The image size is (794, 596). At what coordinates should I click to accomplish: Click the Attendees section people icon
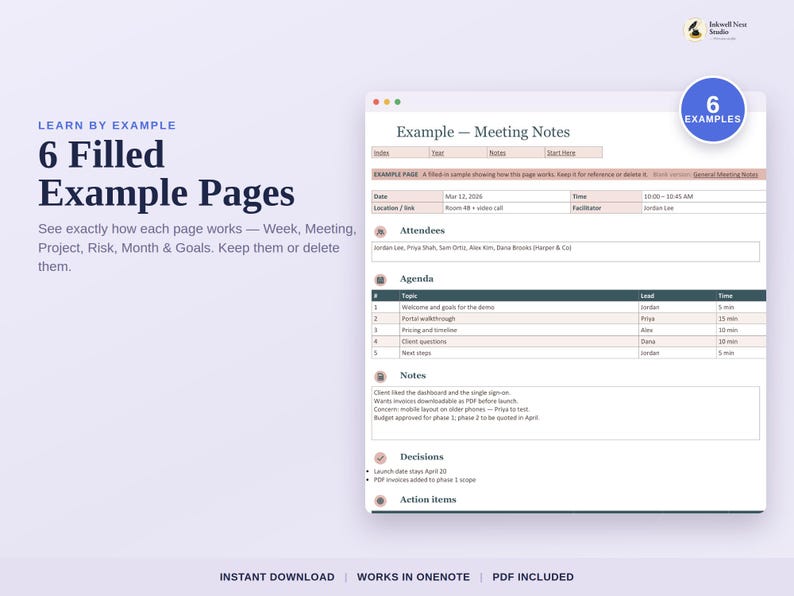point(380,231)
